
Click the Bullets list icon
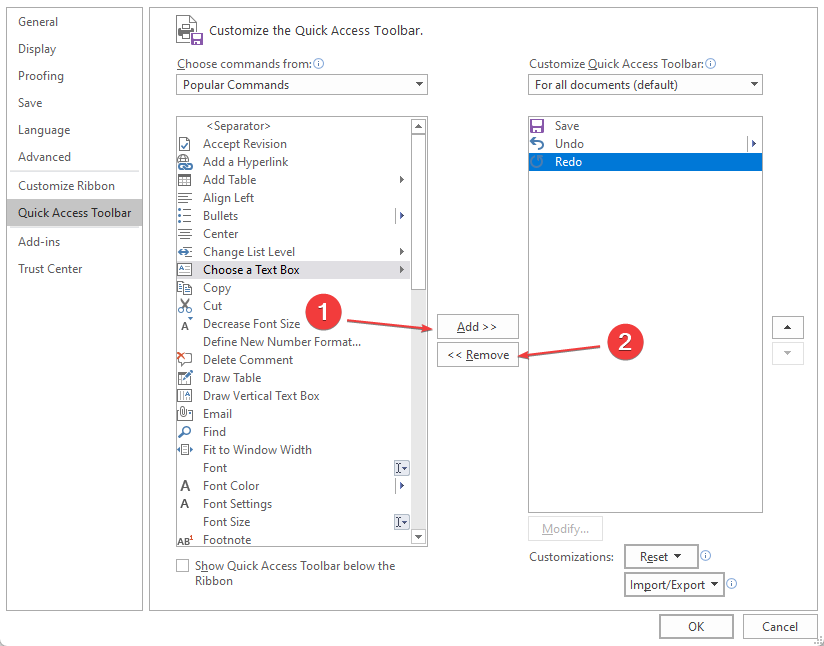pos(184,216)
